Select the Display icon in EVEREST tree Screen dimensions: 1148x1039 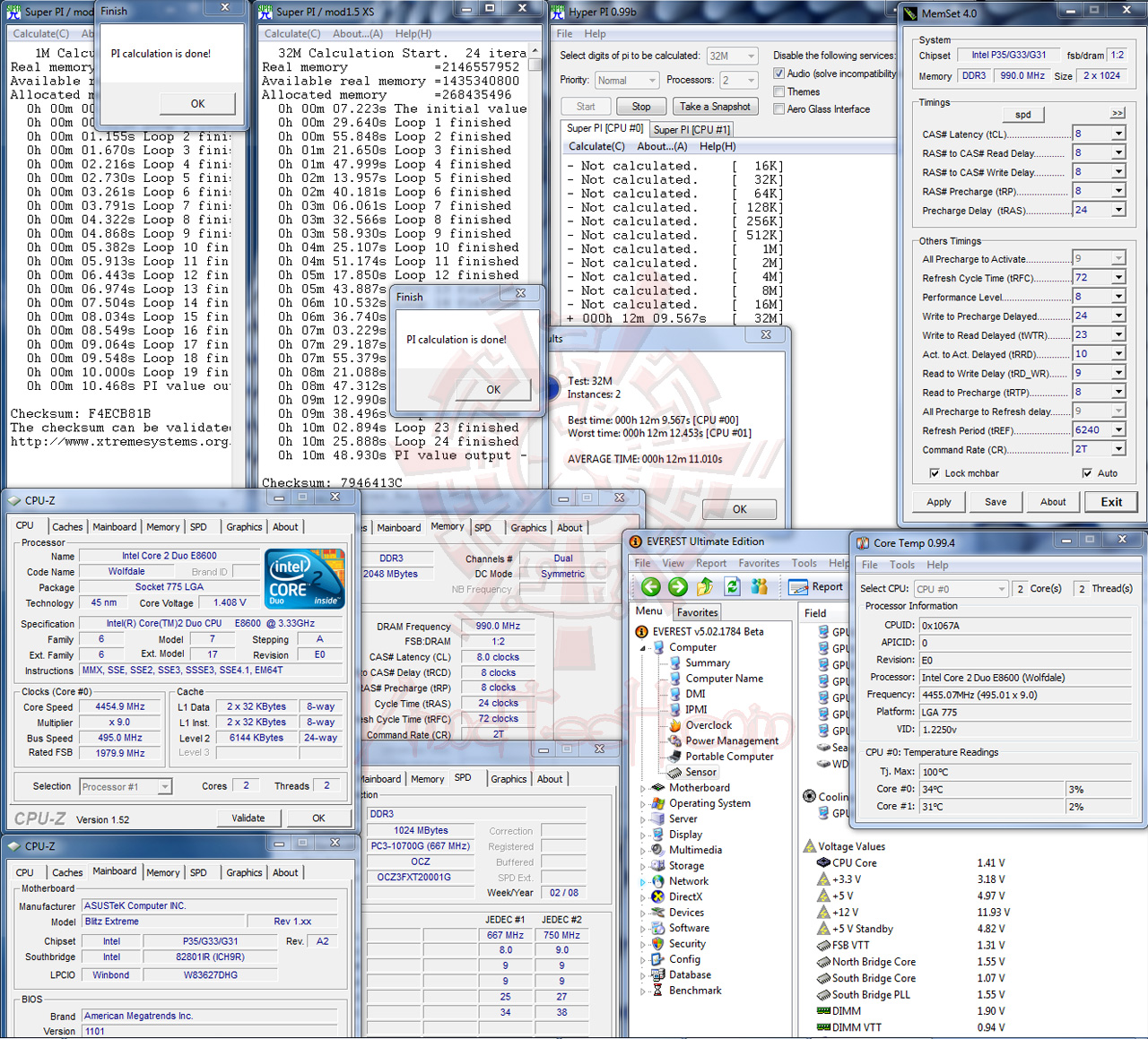click(658, 835)
